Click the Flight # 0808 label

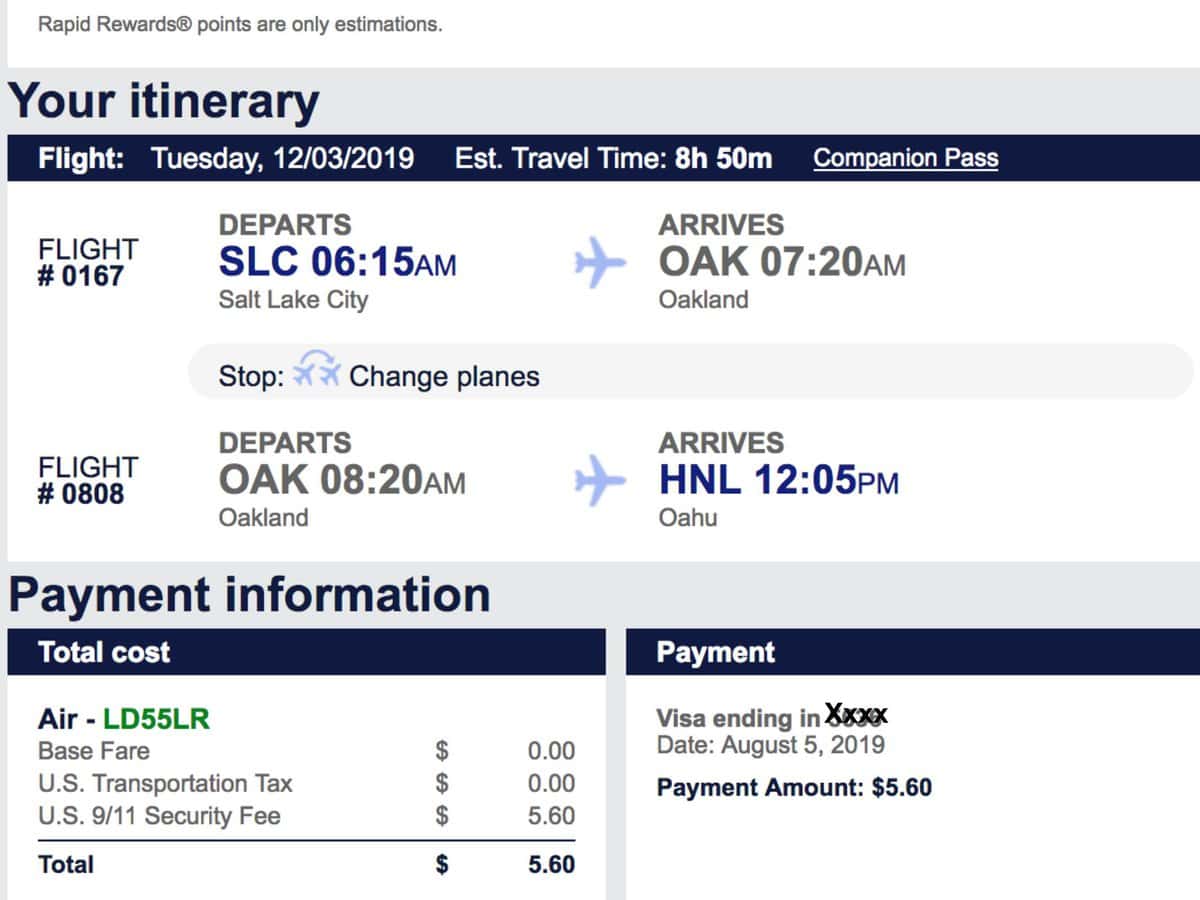(88, 480)
